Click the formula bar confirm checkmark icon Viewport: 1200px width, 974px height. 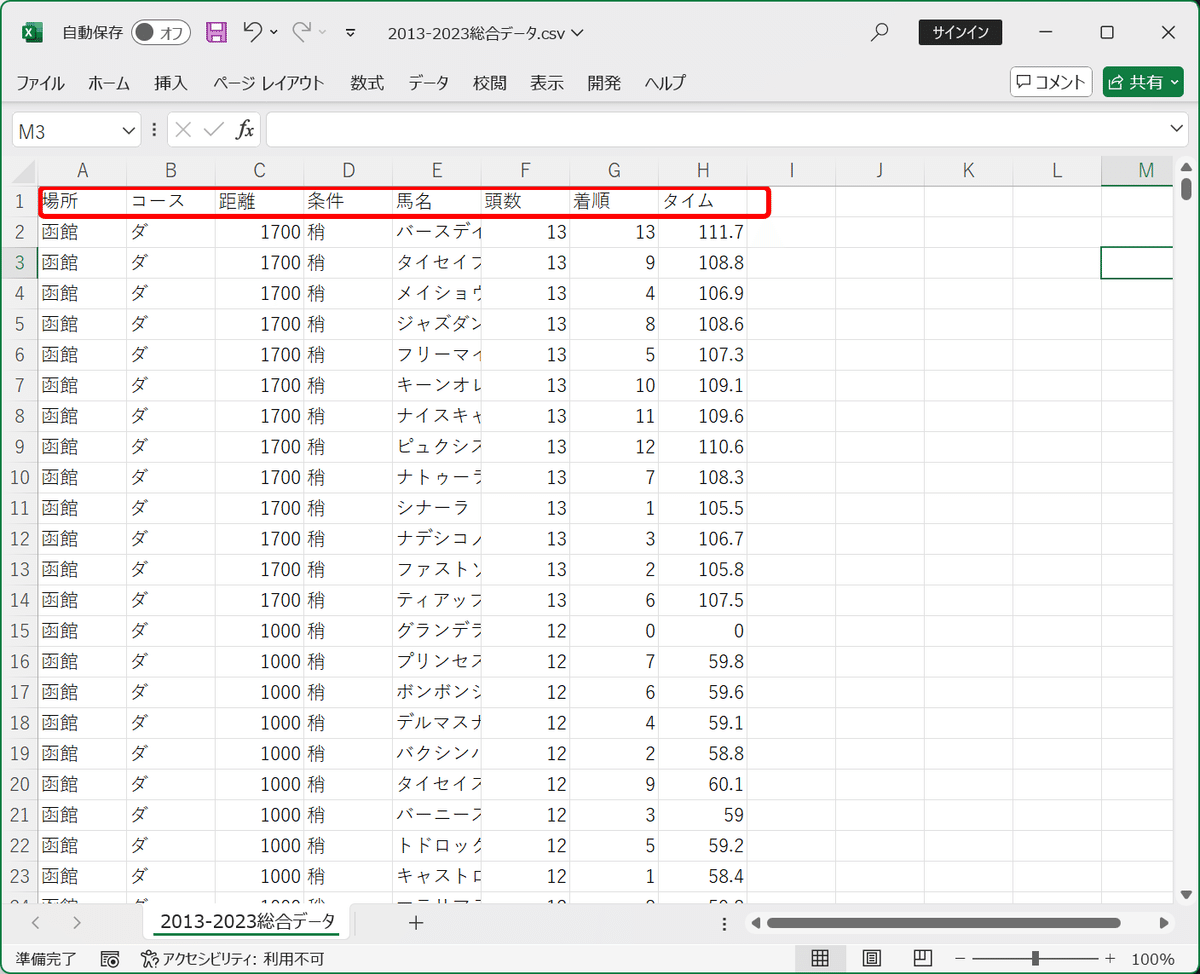click(x=213, y=130)
